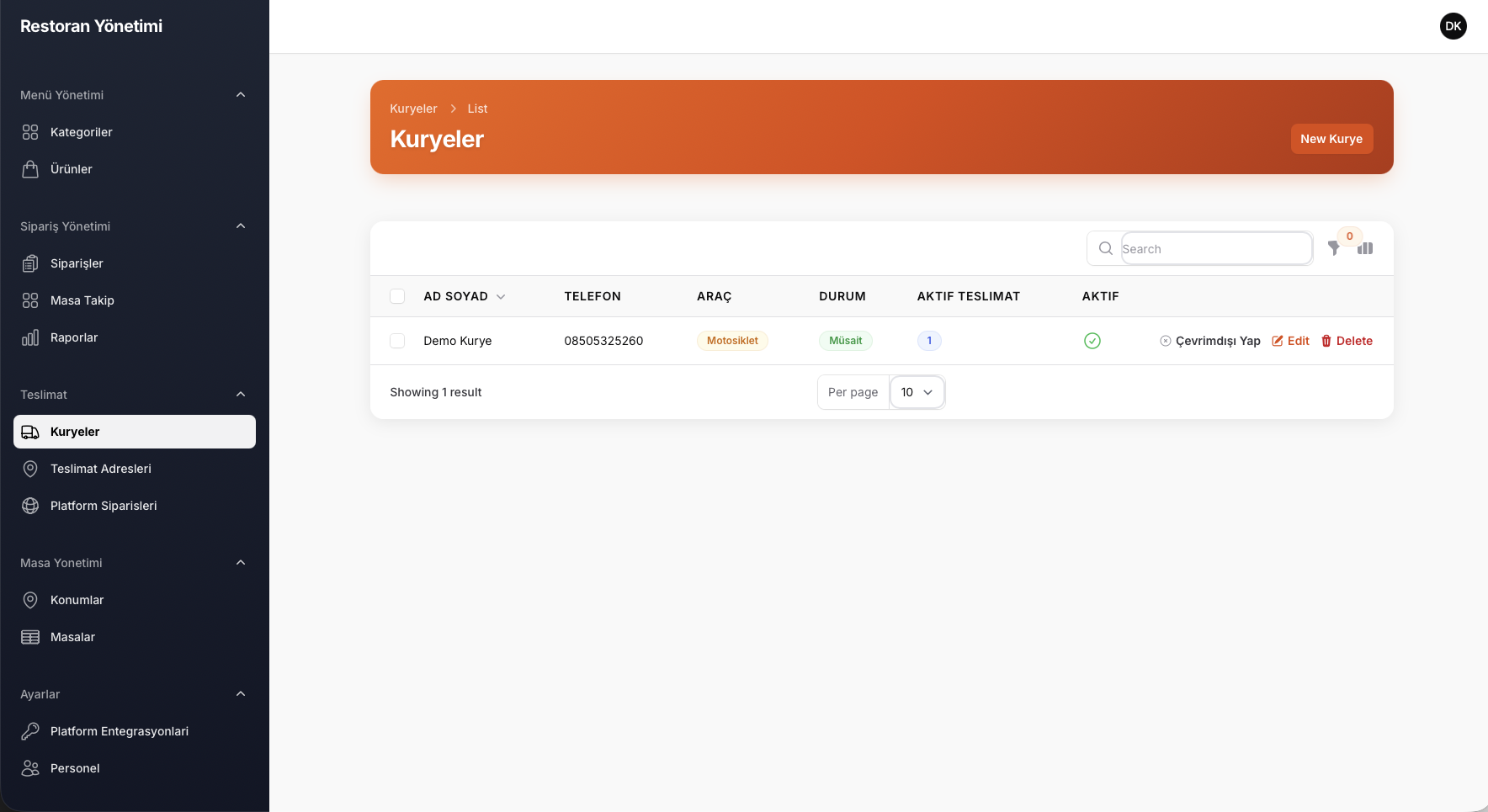The width and height of the screenshot is (1488, 812).
Task: Click the green active checkmark icon
Action: (1092, 341)
